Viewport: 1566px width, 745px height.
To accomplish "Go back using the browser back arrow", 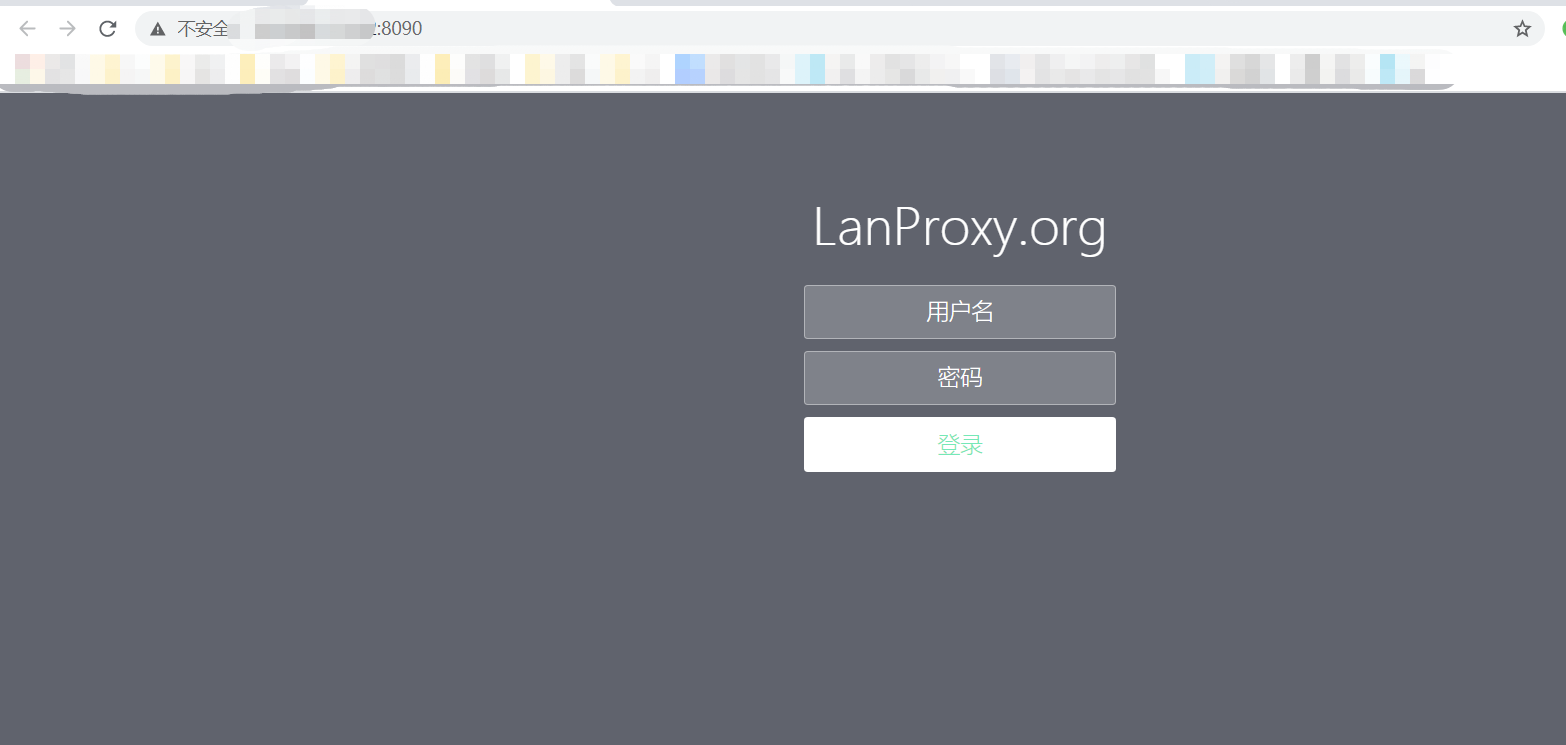I will point(27,29).
